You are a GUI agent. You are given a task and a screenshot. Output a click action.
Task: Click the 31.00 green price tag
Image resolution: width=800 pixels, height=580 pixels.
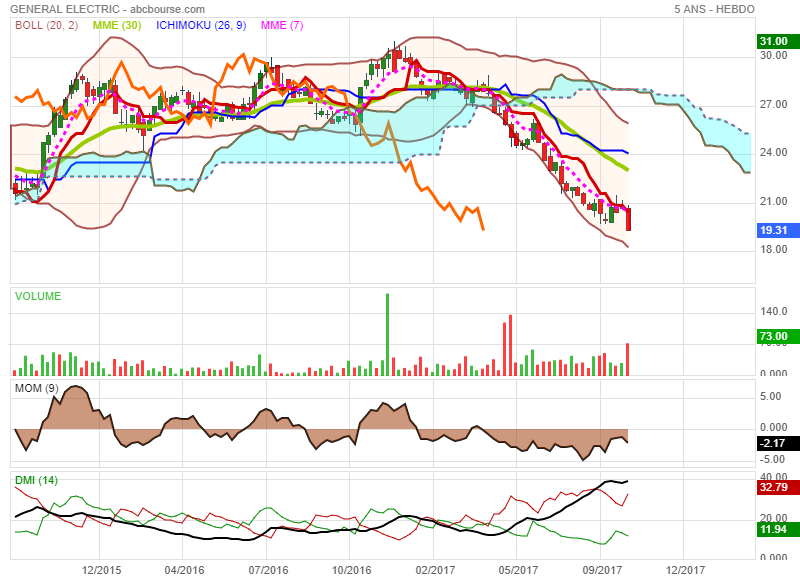(779, 41)
